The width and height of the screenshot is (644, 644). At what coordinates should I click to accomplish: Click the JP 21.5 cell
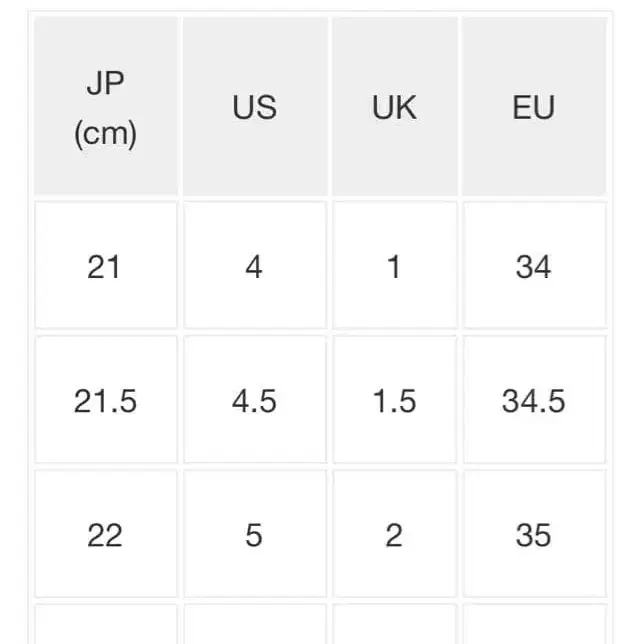pyautogui.click(x=105, y=400)
